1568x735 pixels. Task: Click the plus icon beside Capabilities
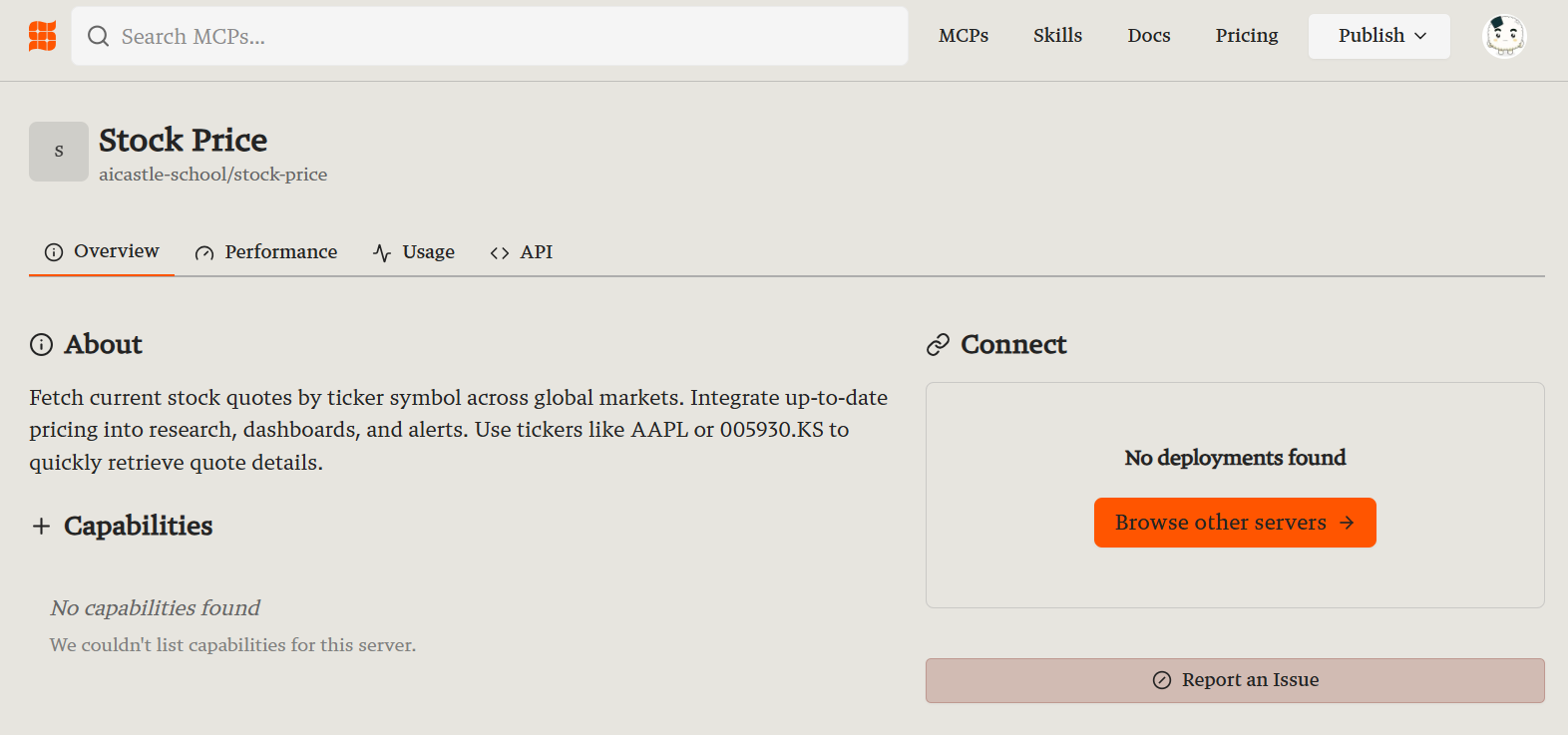pos(41,527)
